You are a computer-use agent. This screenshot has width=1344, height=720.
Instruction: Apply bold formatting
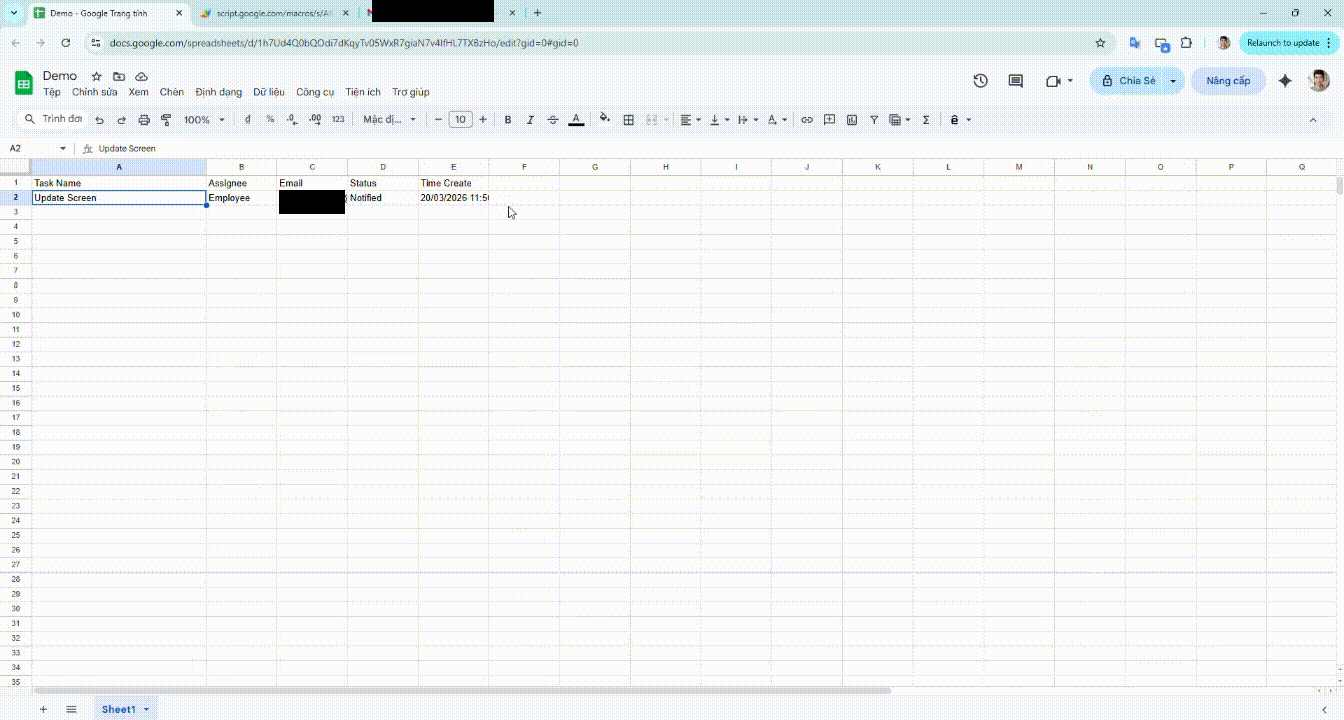click(x=508, y=119)
